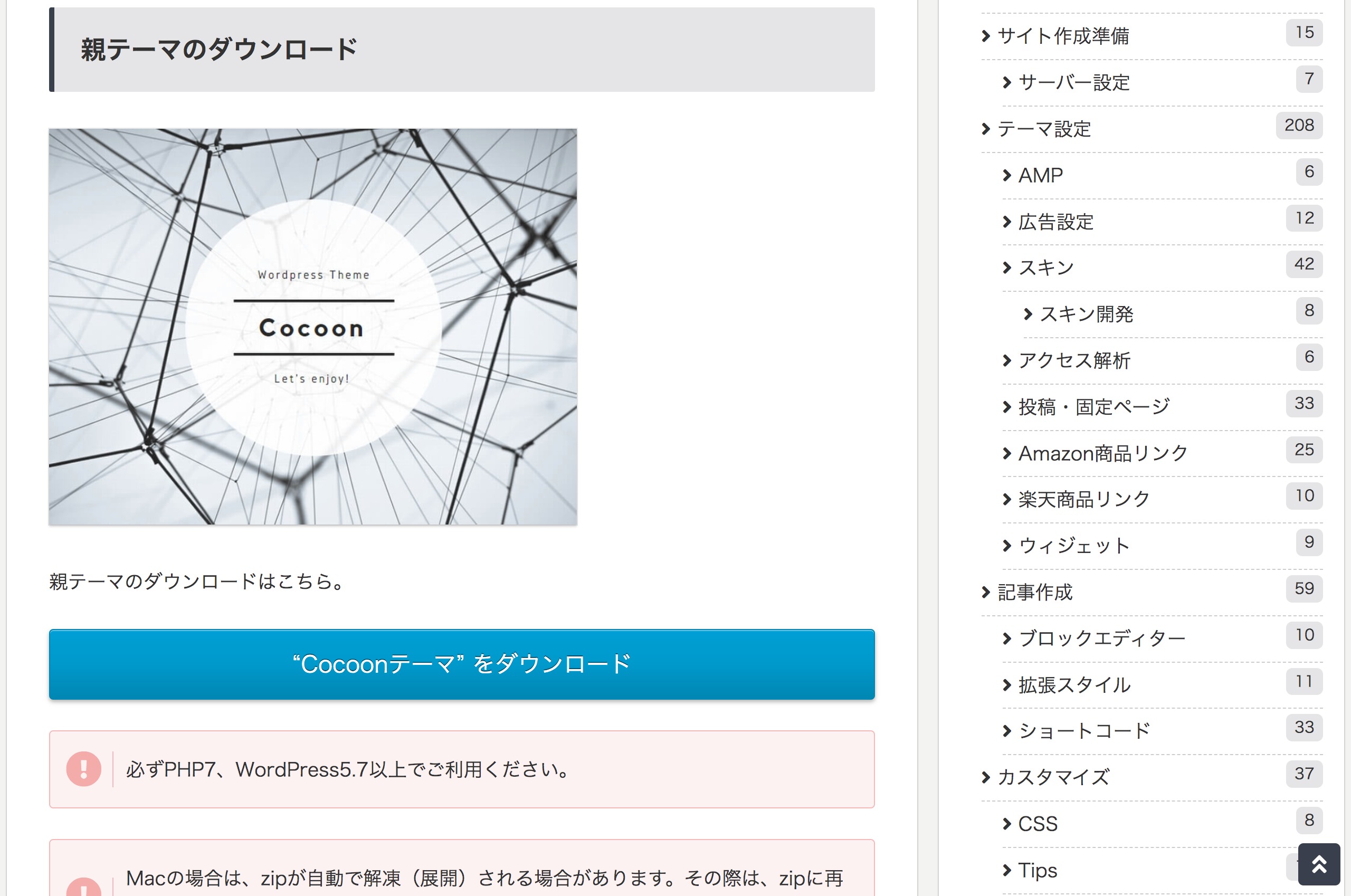This screenshot has width=1351, height=896.
Task: Open the ブロックエディター category
Action: coord(1101,638)
